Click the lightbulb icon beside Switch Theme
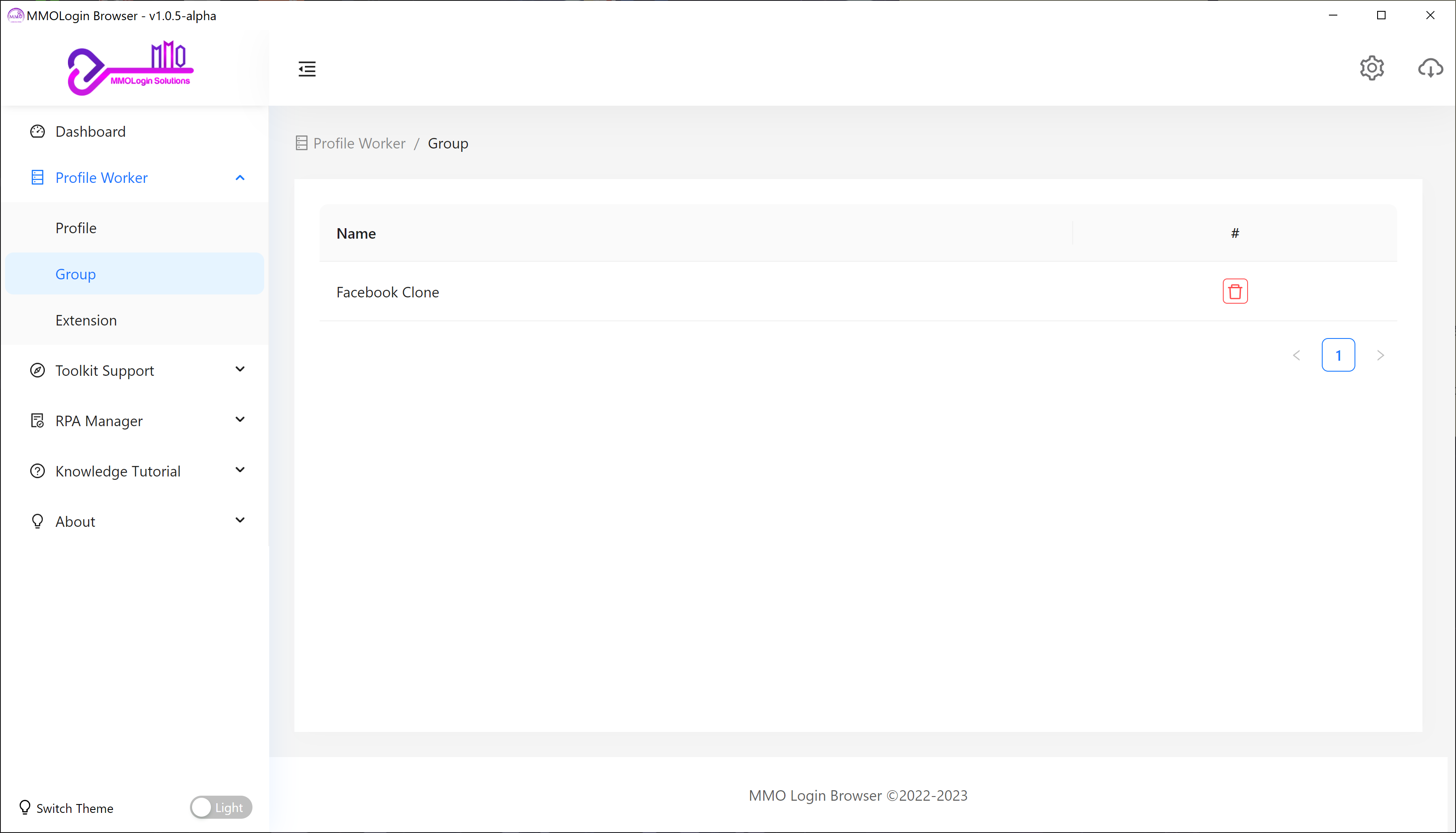The width and height of the screenshot is (1456, 833). pos(25,807)
